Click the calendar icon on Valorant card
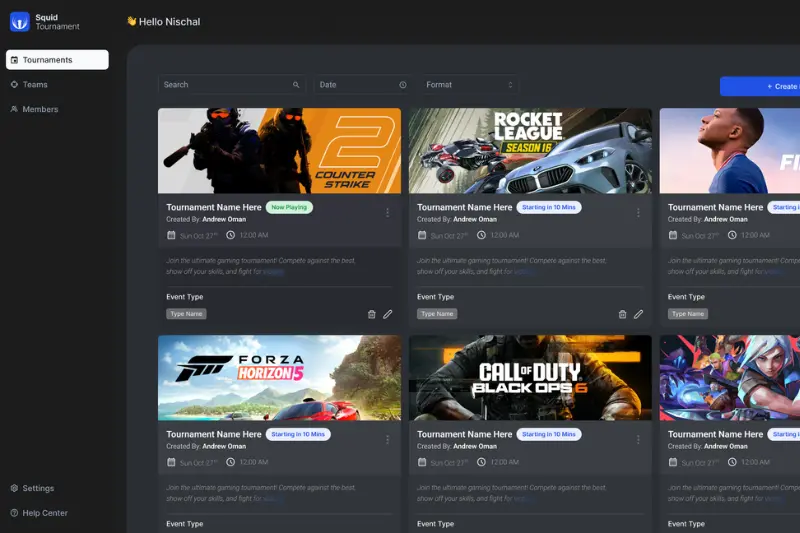Image resolution: width=800 pixels, height=533 pixels. pyautogui.click(x=673, y=462)
